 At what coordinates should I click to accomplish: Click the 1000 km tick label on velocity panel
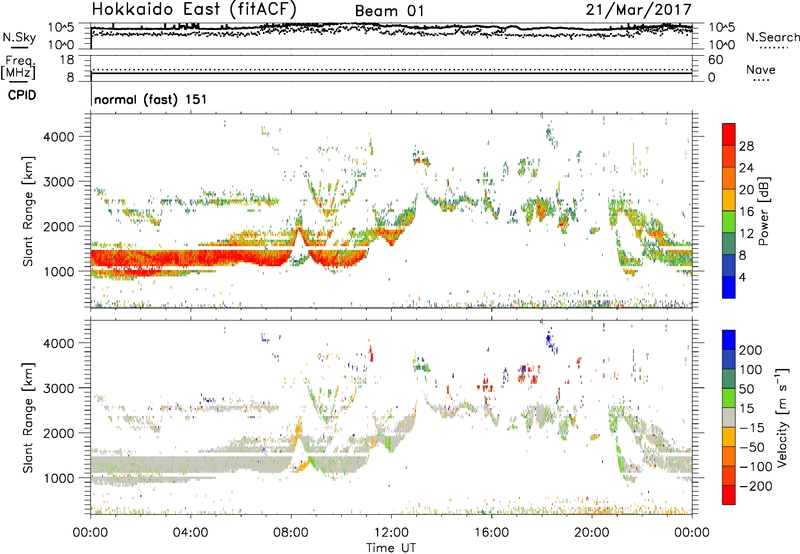pyautogui.click(x=59, y=478)
